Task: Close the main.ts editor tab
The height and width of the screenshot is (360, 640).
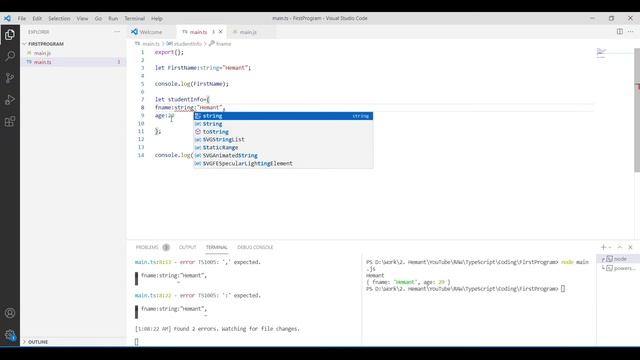Action: click(x=221, y=32)
